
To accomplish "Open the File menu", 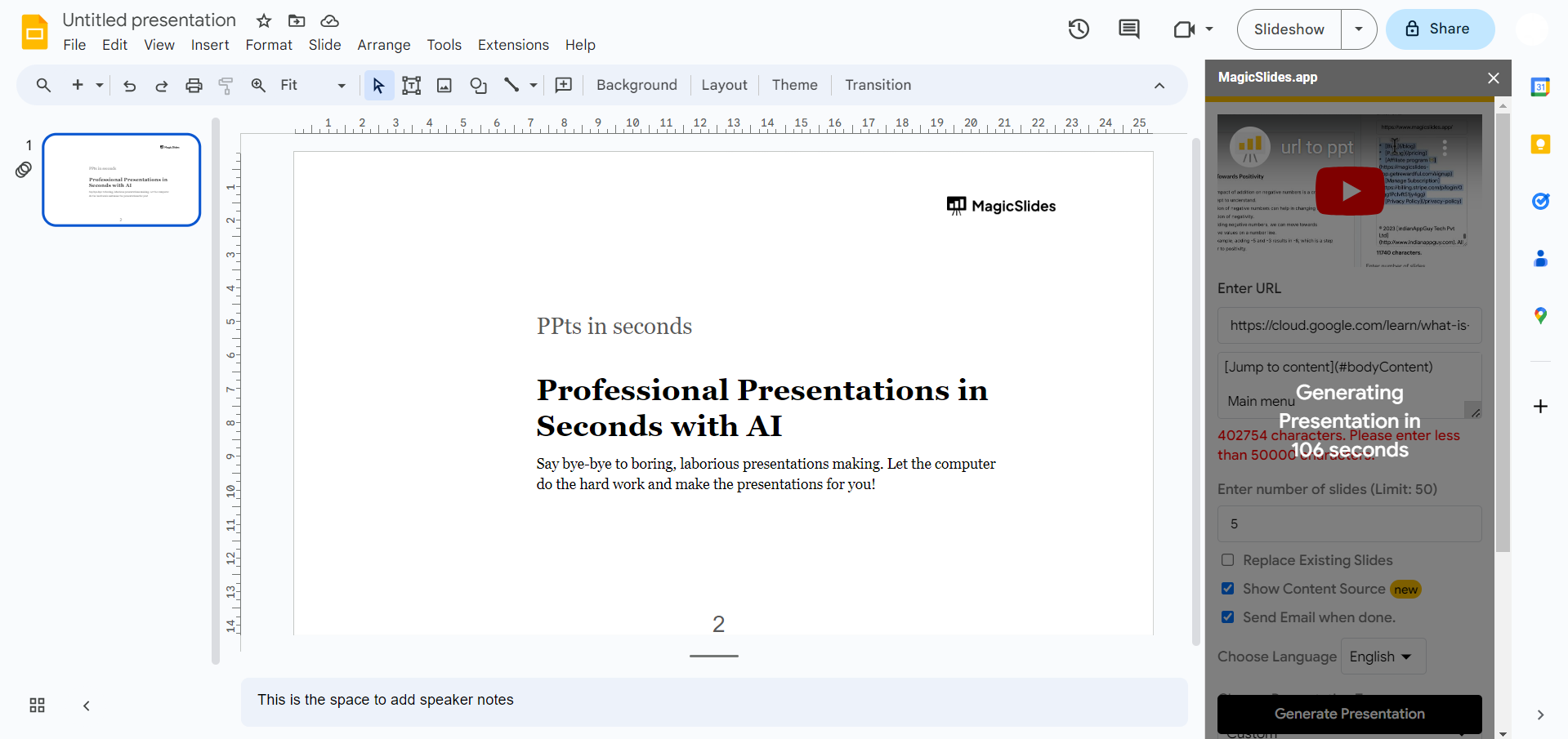I will (x=74, y=45).
